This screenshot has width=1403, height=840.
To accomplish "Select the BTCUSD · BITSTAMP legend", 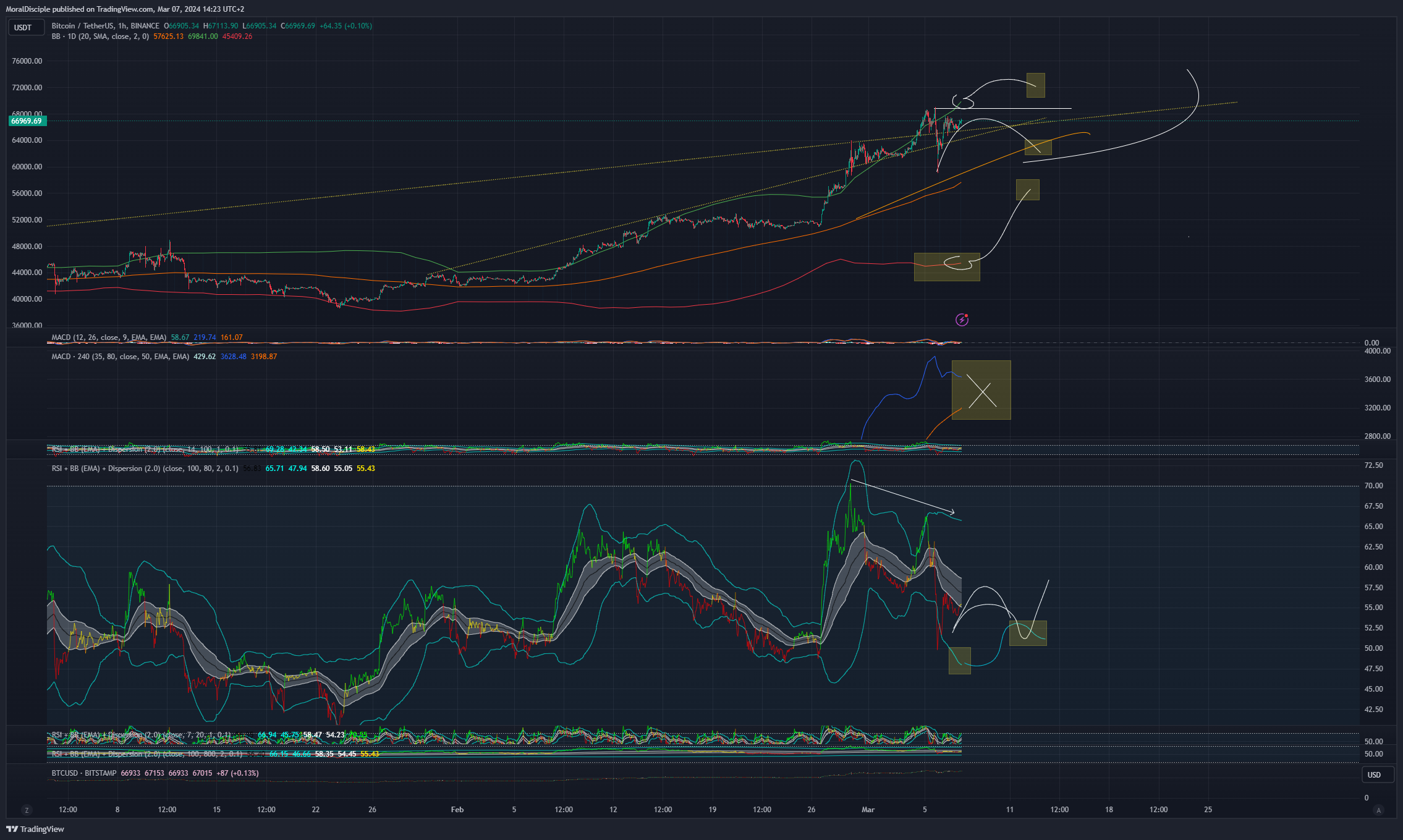I will coord(84,773).
